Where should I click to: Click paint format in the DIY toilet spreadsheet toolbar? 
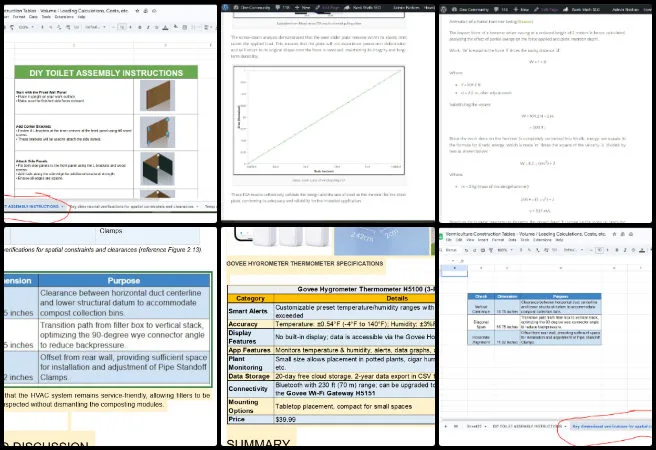[12, 27]
